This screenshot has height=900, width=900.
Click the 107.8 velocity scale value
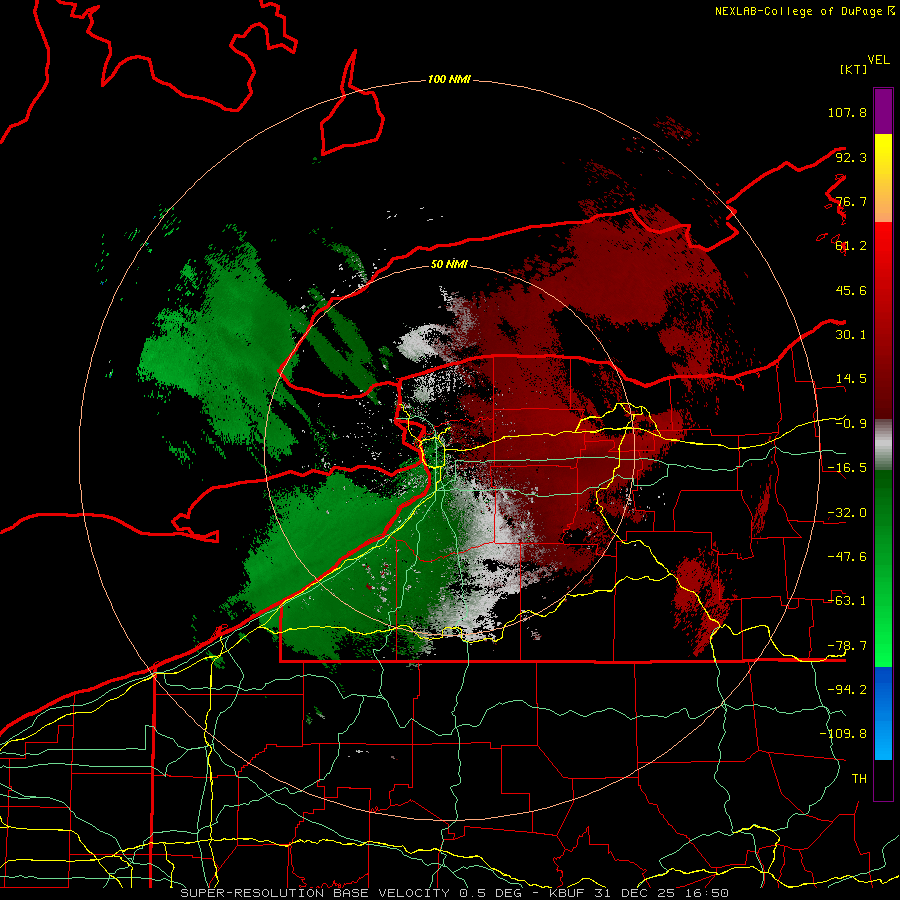[x=847, y=112]
